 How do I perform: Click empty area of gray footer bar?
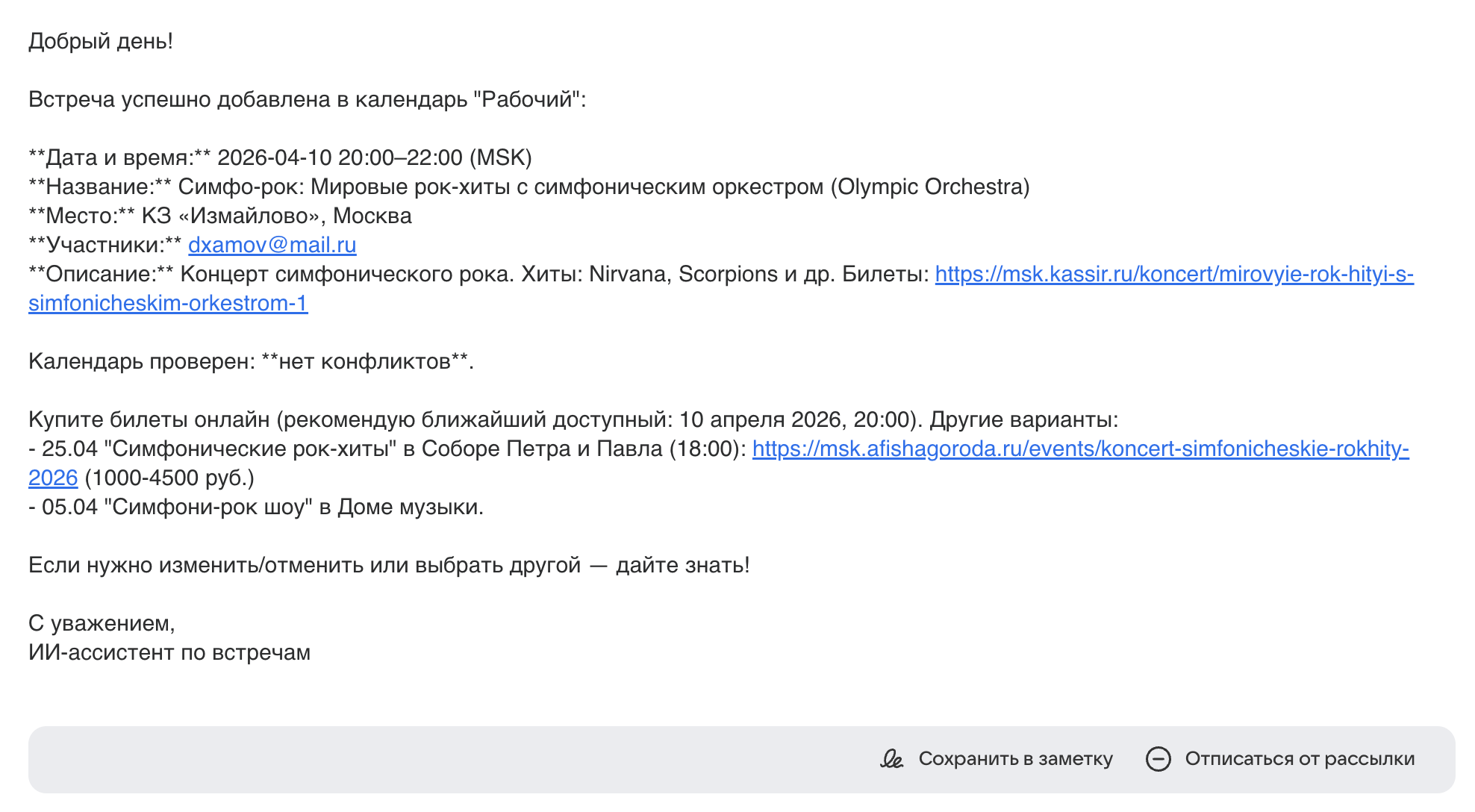pos(448,759)
